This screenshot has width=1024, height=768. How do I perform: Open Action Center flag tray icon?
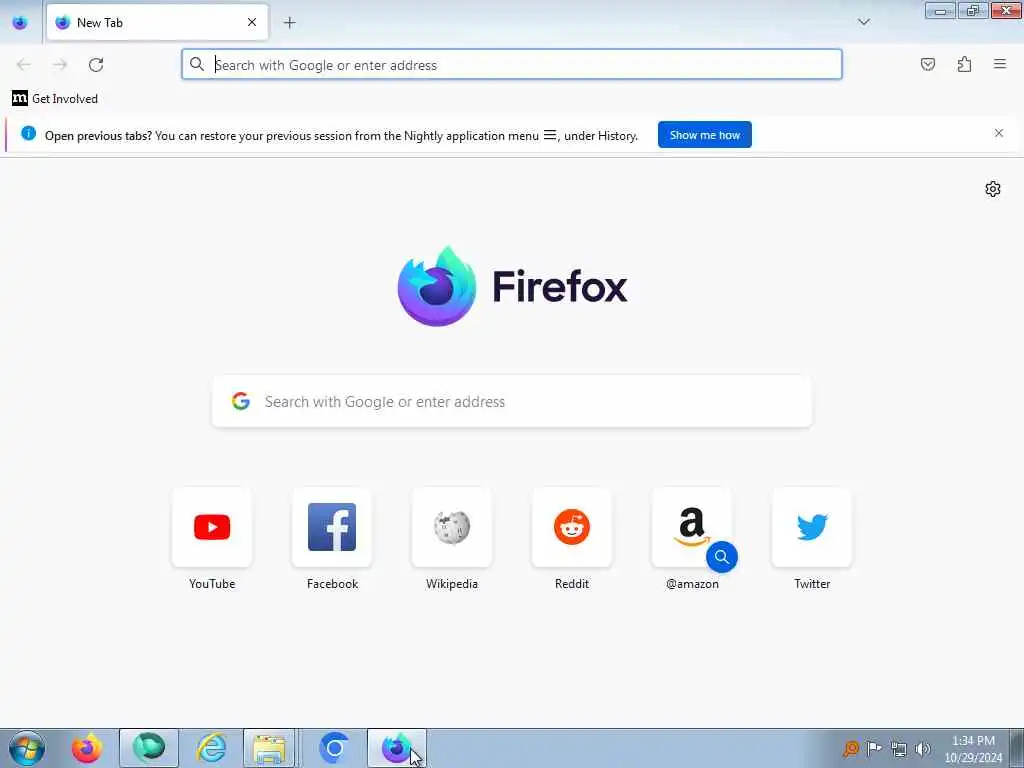pos(874,748)
